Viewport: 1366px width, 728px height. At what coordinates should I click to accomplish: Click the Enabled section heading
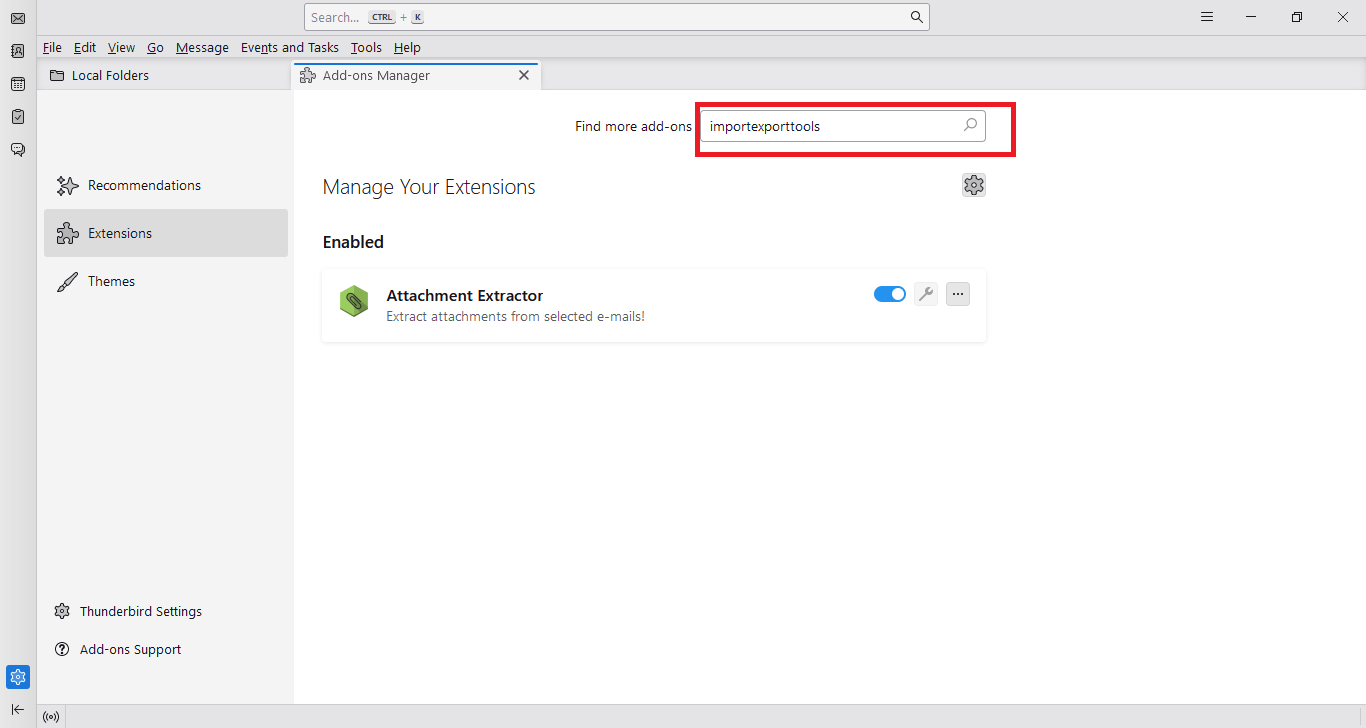click(x=353, y=242)
